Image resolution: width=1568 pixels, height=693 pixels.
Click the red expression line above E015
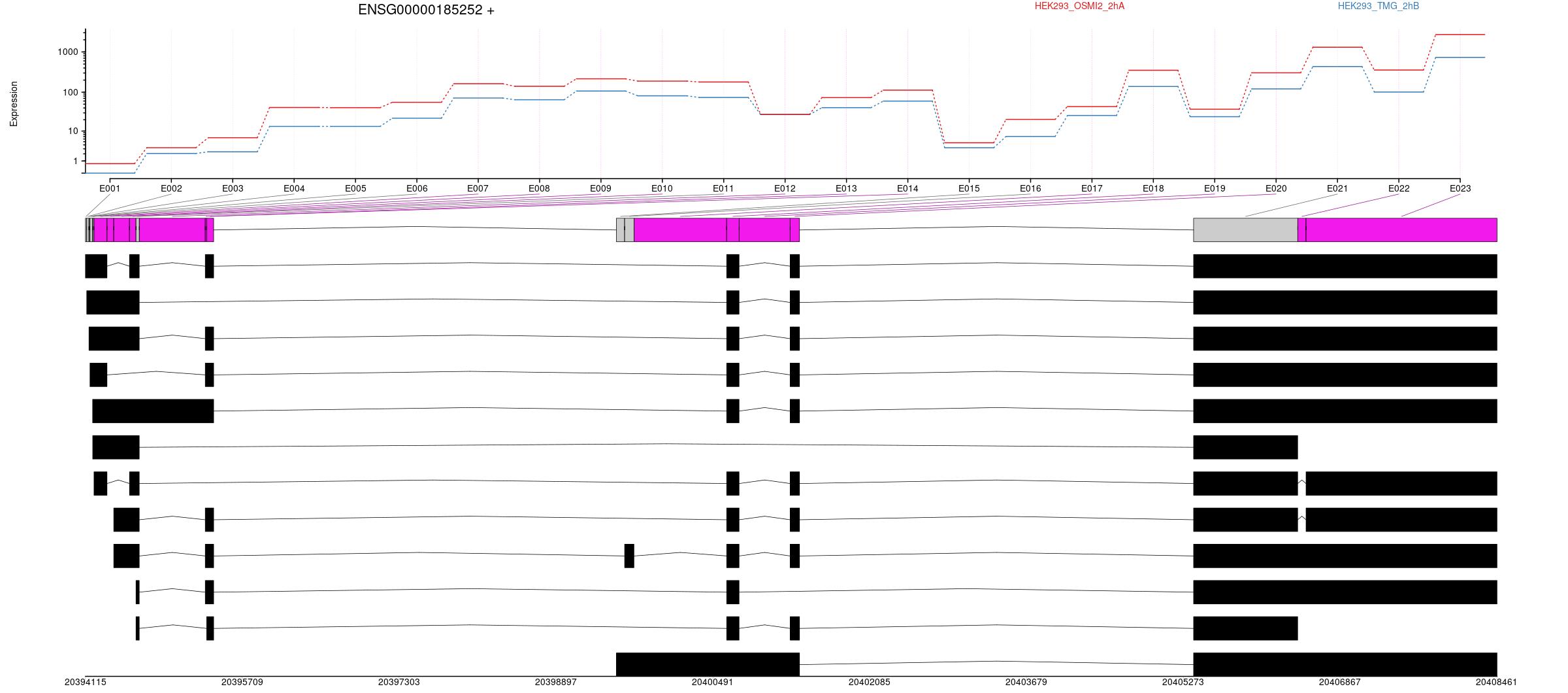click(969, 143)
